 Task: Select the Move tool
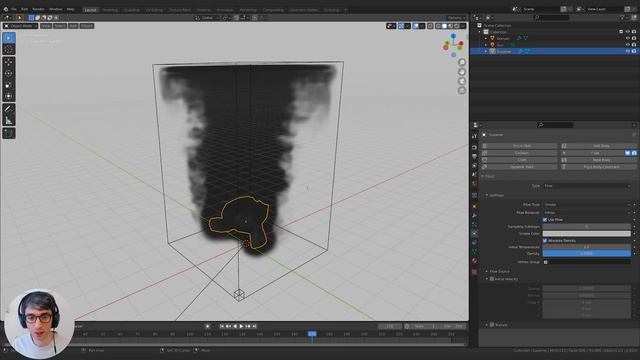tap(9, 62)
